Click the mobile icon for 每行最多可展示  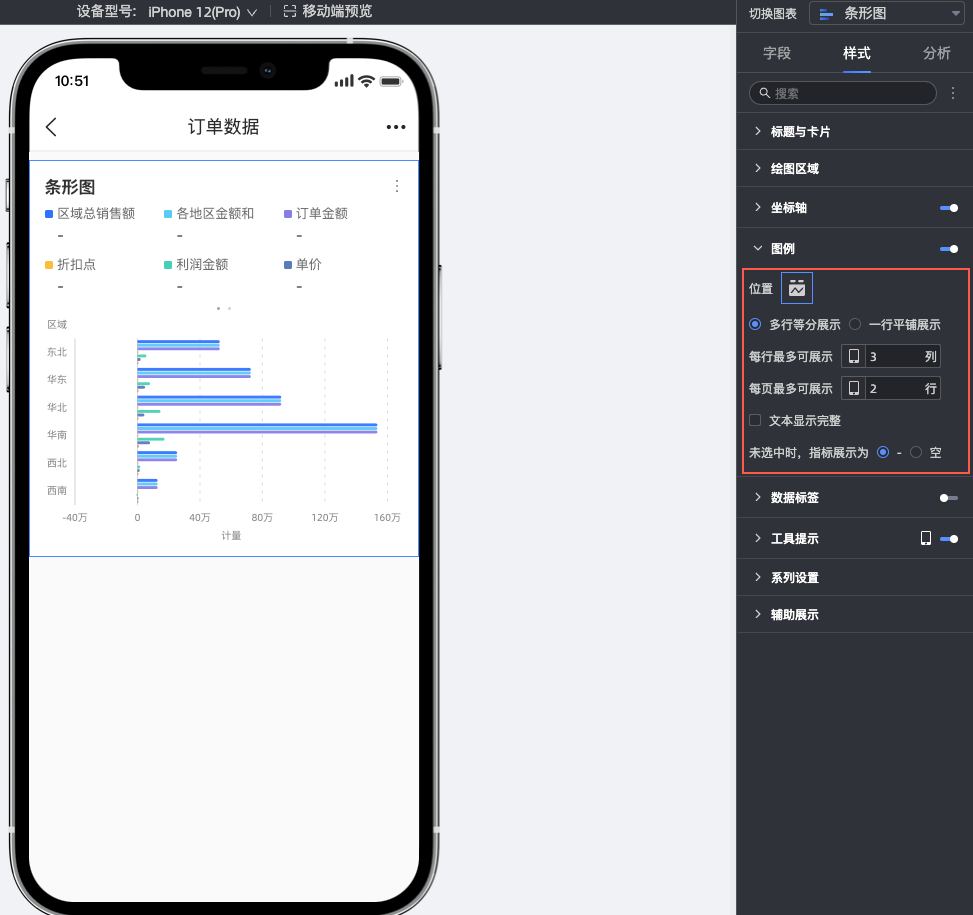(854, 357)
